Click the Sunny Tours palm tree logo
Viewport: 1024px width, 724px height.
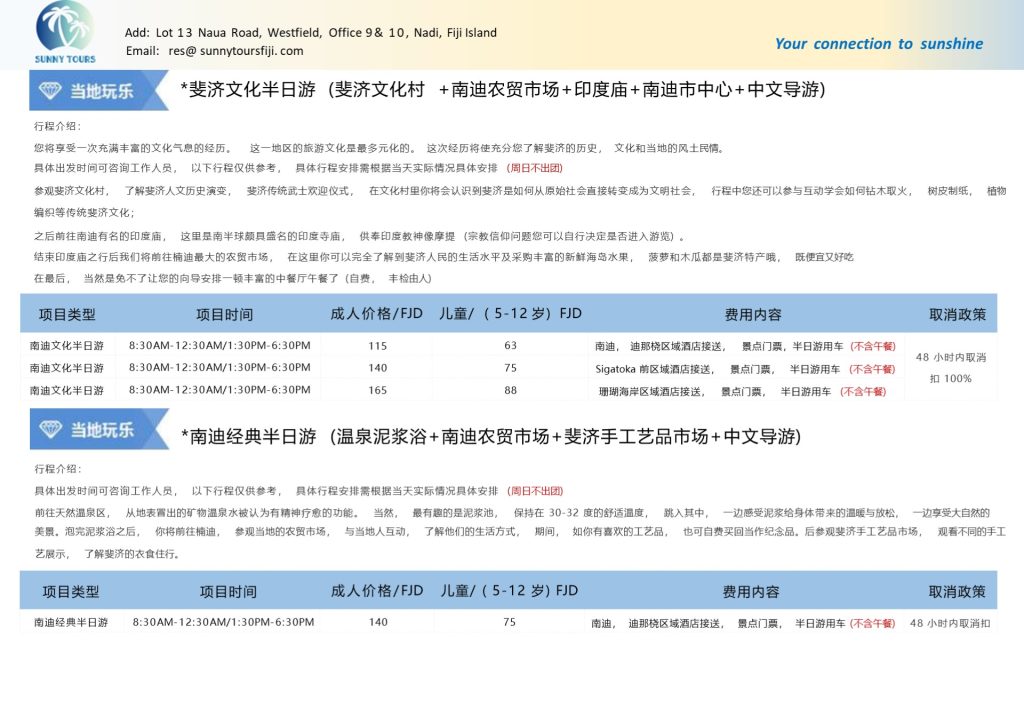click(65, 31)
